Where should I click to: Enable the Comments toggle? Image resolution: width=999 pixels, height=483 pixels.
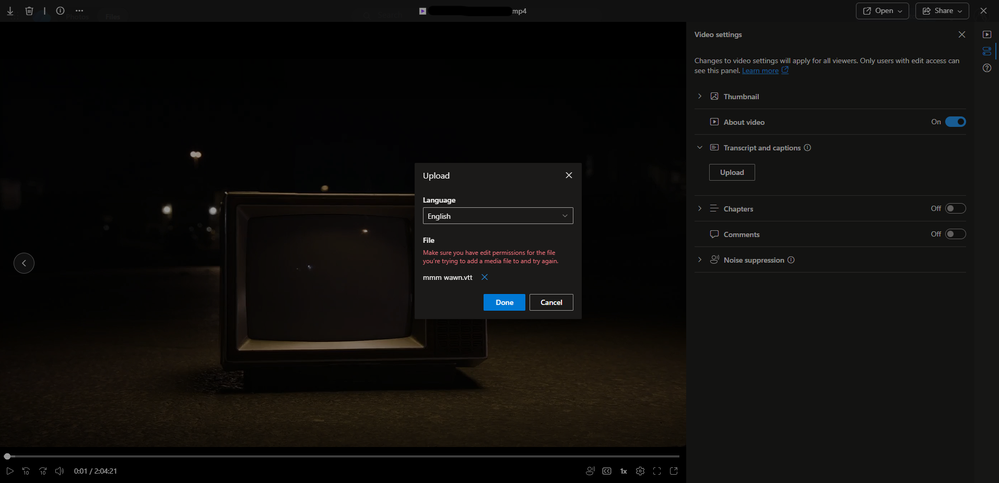click(x=955, y=234)
